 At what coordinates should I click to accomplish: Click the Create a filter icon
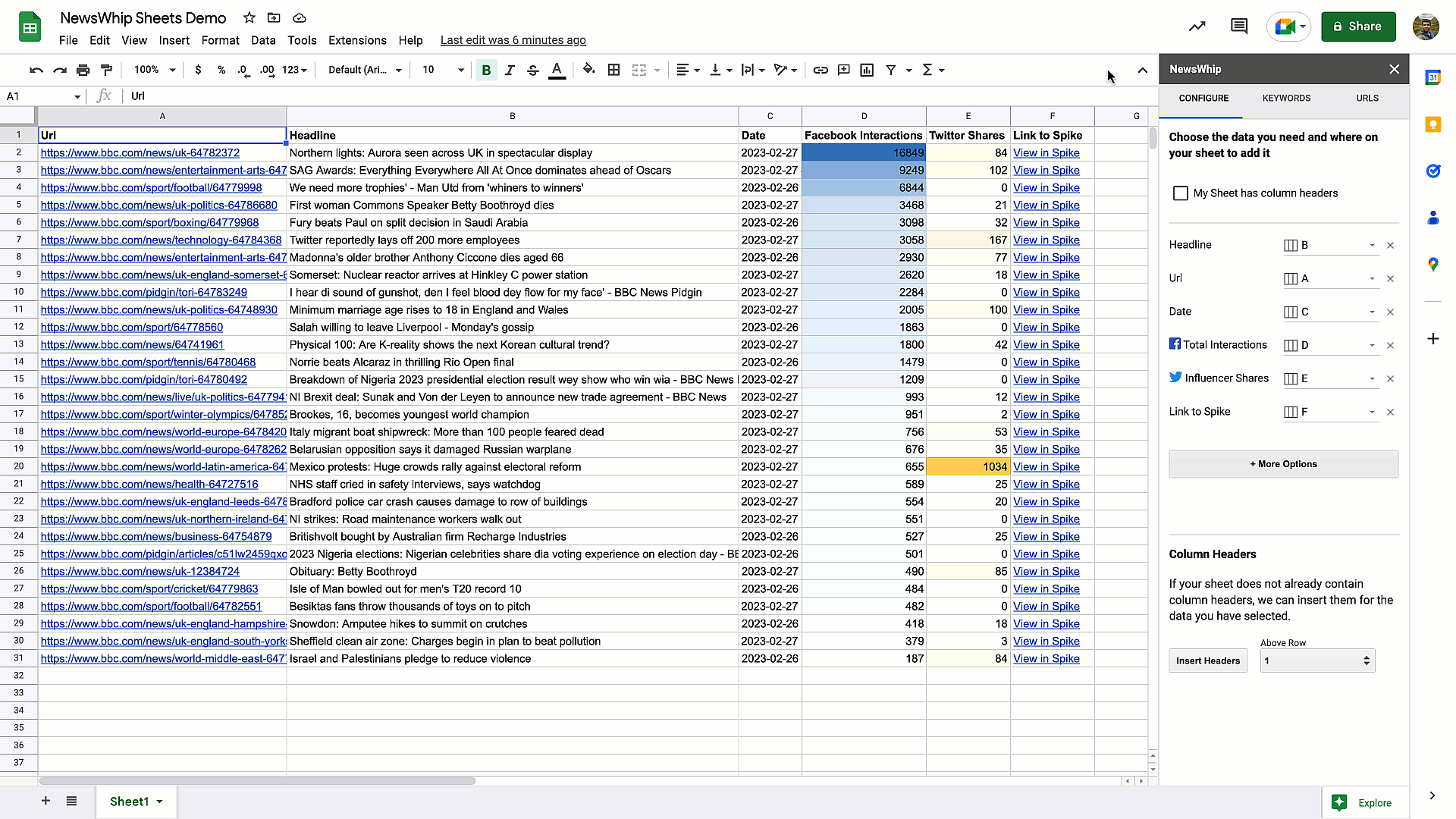tap(891, 70)
